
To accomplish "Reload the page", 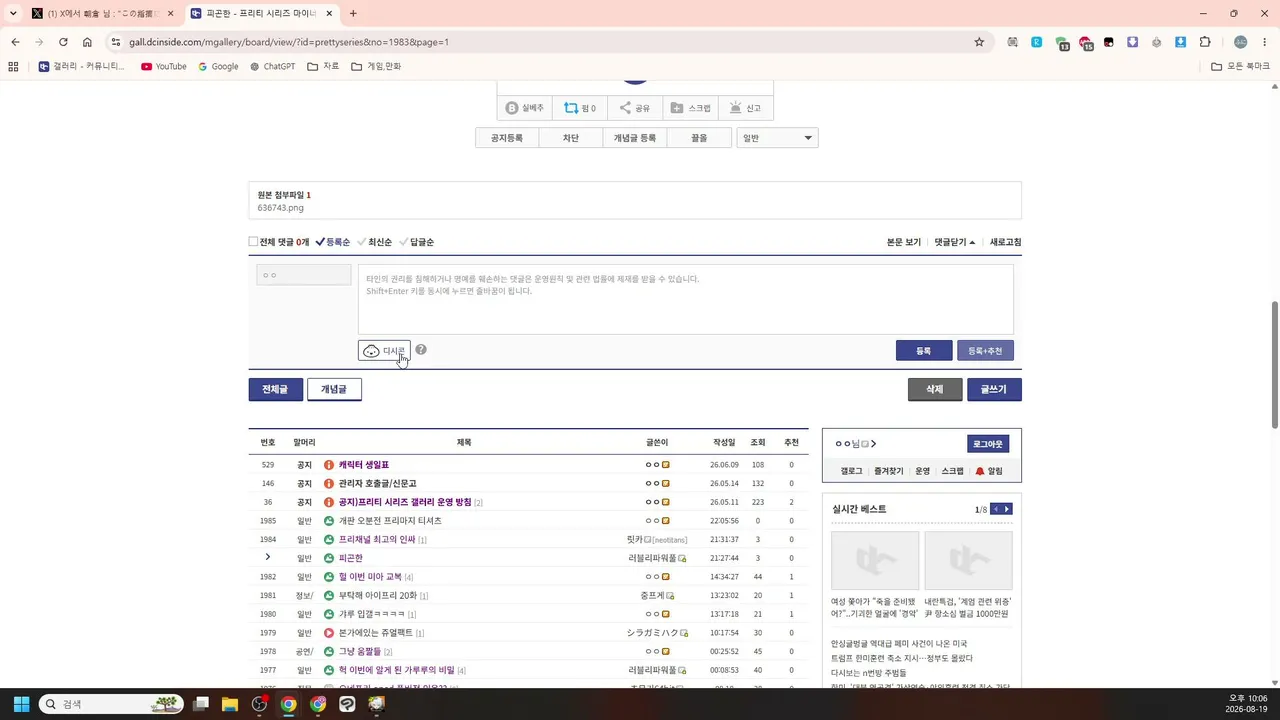I will click(63, 42).
